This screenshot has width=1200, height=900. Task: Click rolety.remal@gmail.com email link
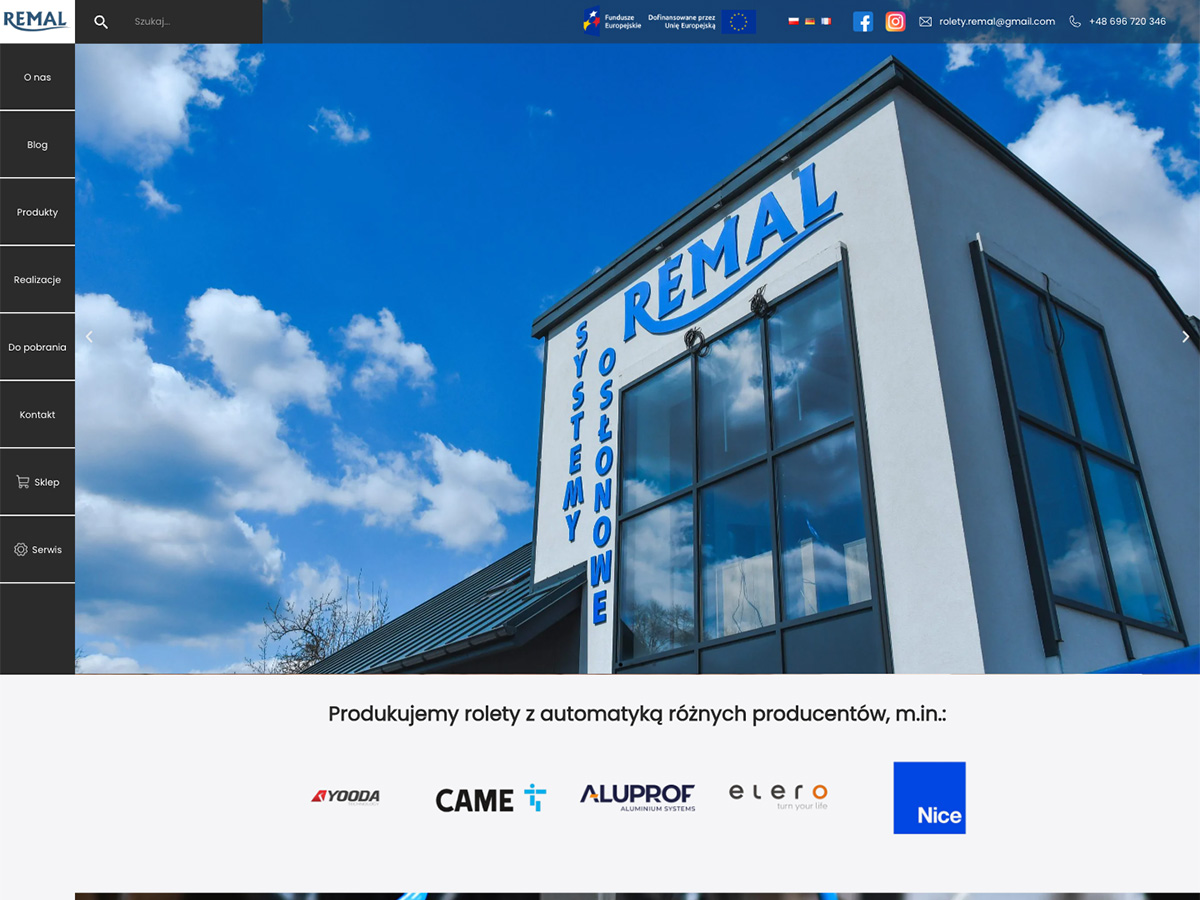997,21
